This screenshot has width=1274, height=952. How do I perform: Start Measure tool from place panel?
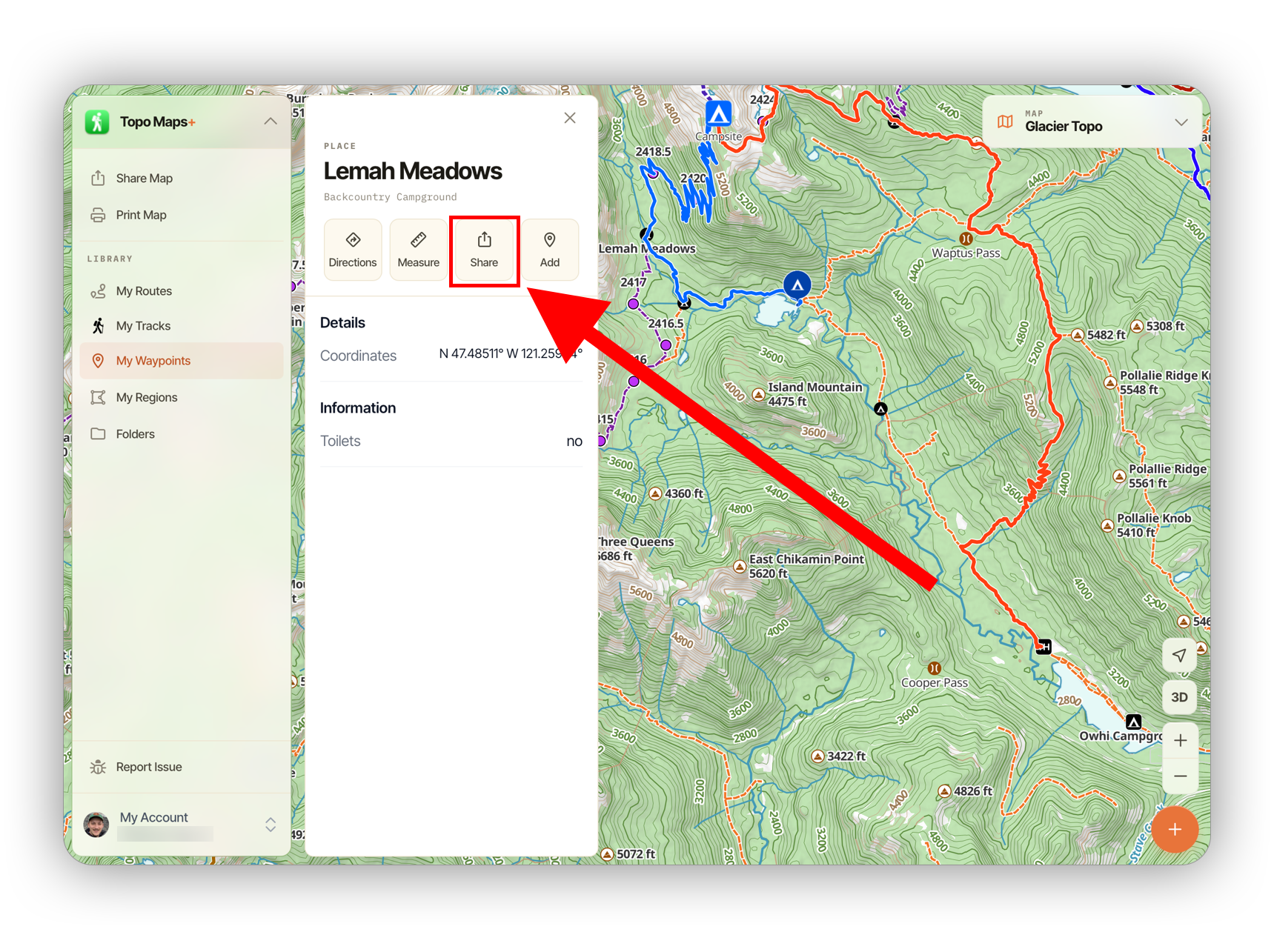click(x=419, y=250)
